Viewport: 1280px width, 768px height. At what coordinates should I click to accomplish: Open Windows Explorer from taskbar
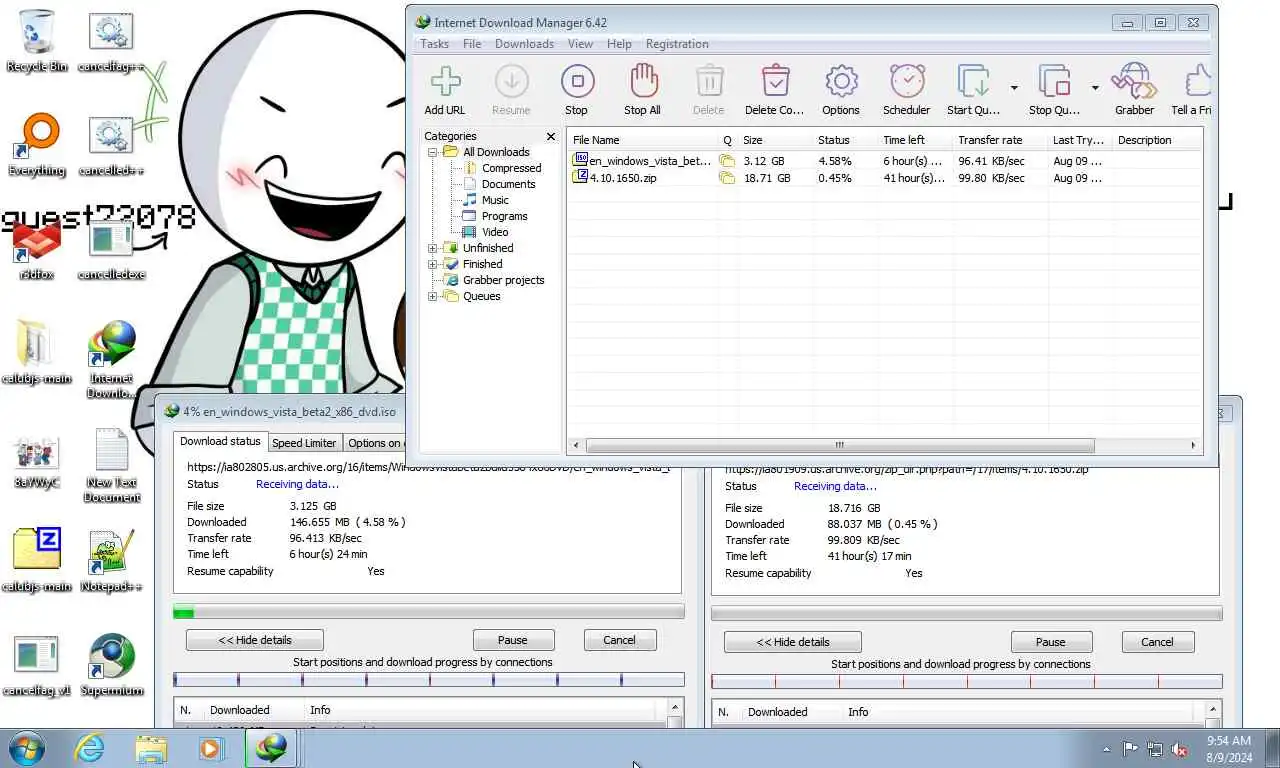coord(151,747)
